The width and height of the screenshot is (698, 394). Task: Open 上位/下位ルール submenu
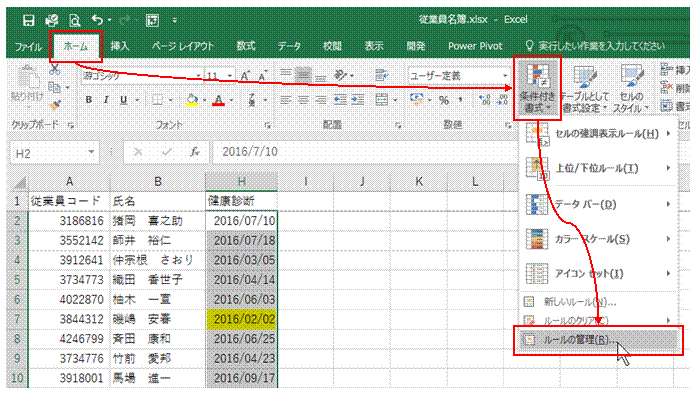click(x=599, y=168)
